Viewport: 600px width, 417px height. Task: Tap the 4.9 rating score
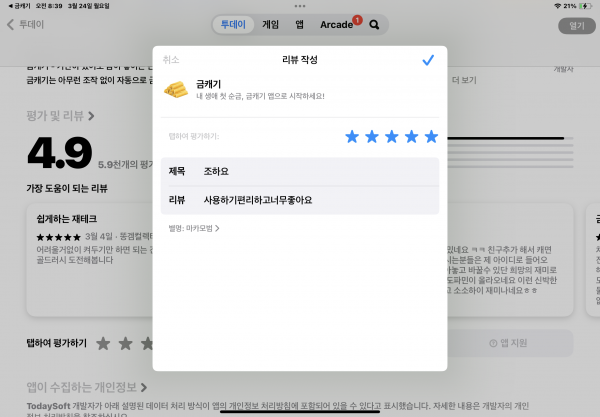click(60, 153)
